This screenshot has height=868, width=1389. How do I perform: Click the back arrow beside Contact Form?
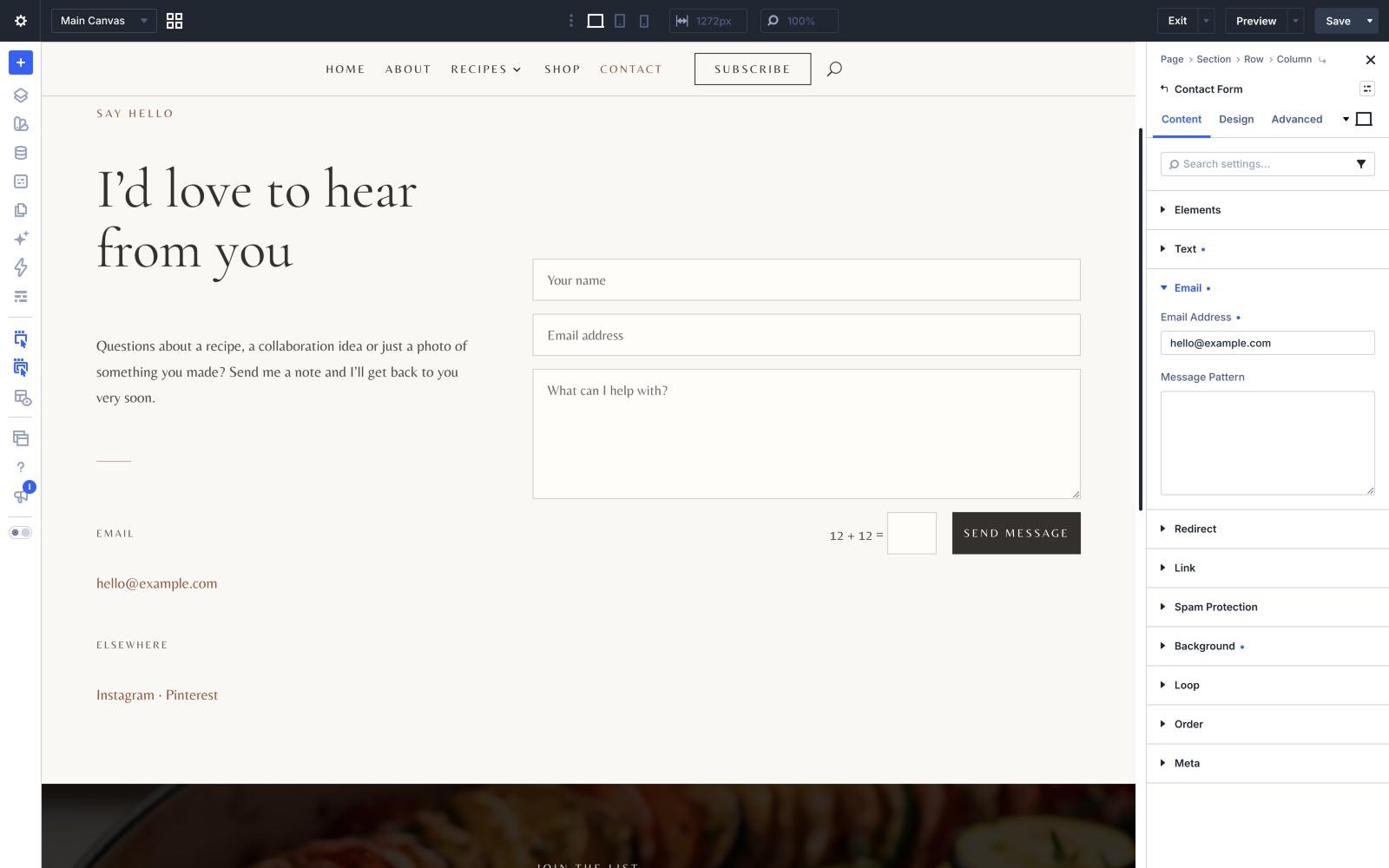click(1164, 89)
